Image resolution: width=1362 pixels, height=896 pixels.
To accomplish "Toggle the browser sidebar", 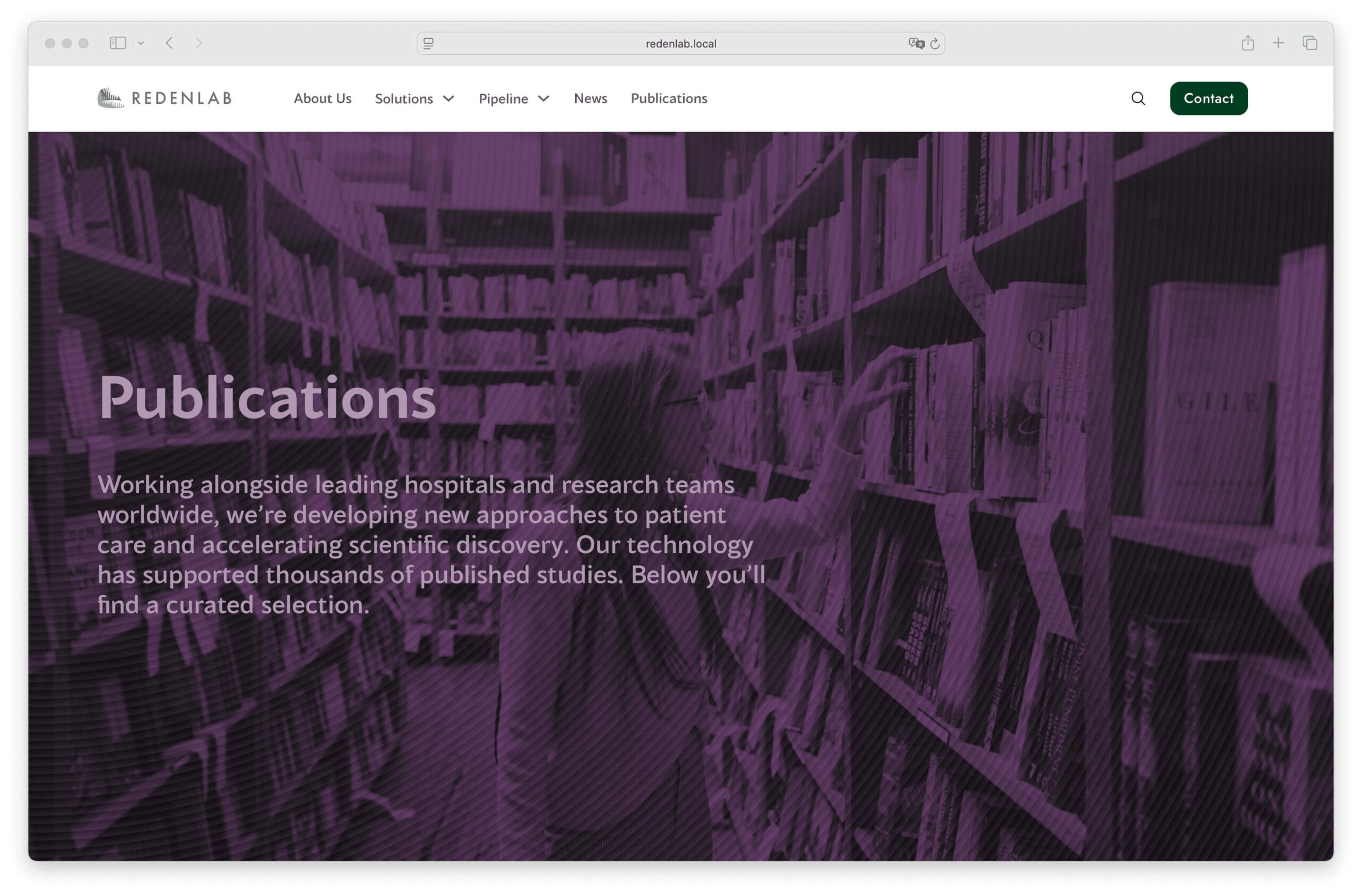I will click(118, 43).
